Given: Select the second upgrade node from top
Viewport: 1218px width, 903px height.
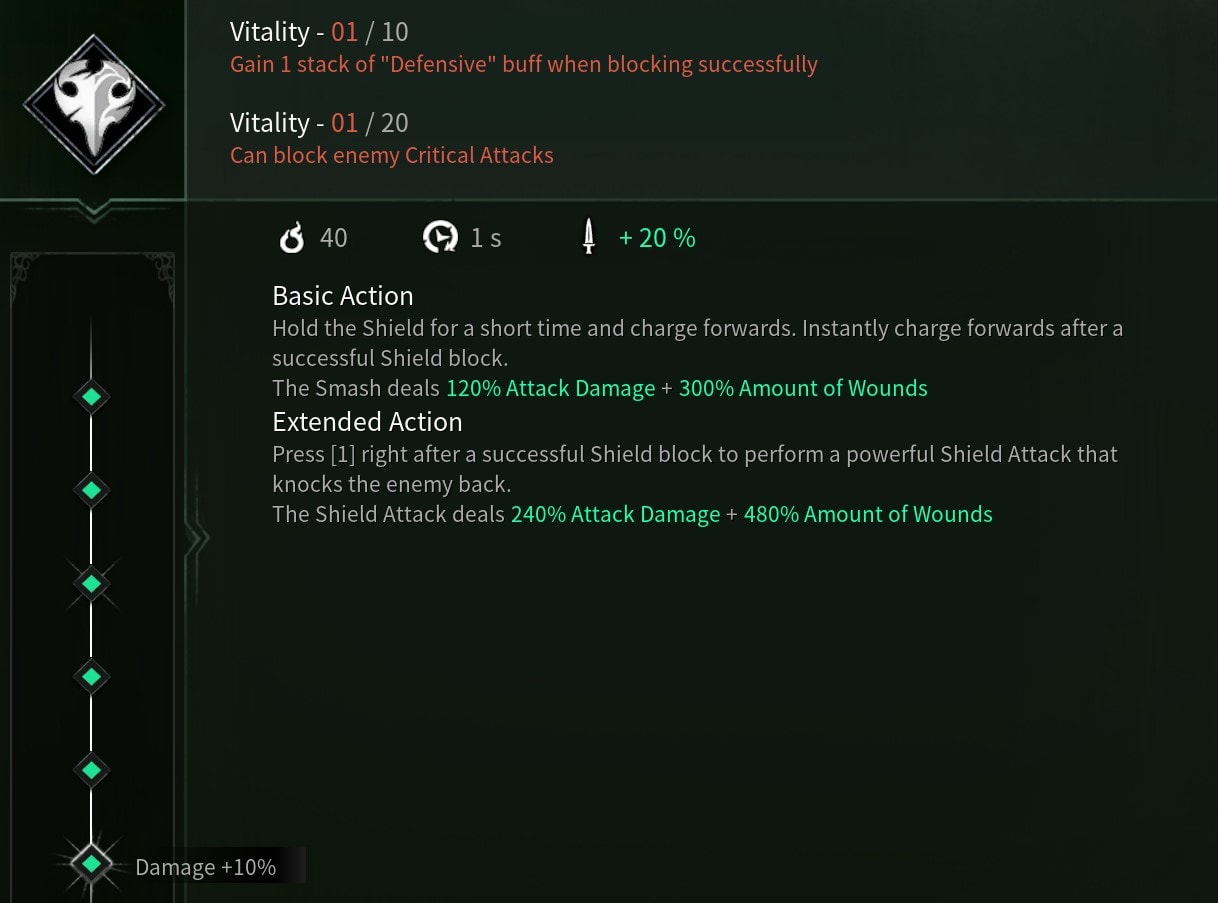Looking at the screenshot, I should (91, 490).
